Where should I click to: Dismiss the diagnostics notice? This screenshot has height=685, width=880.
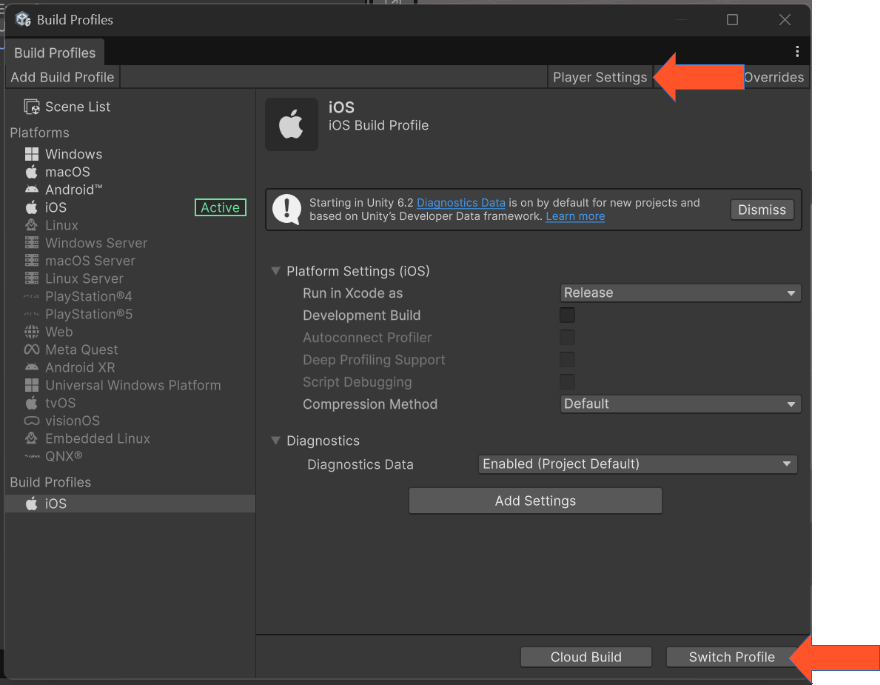pyautogui.click(x=762, y=210)
